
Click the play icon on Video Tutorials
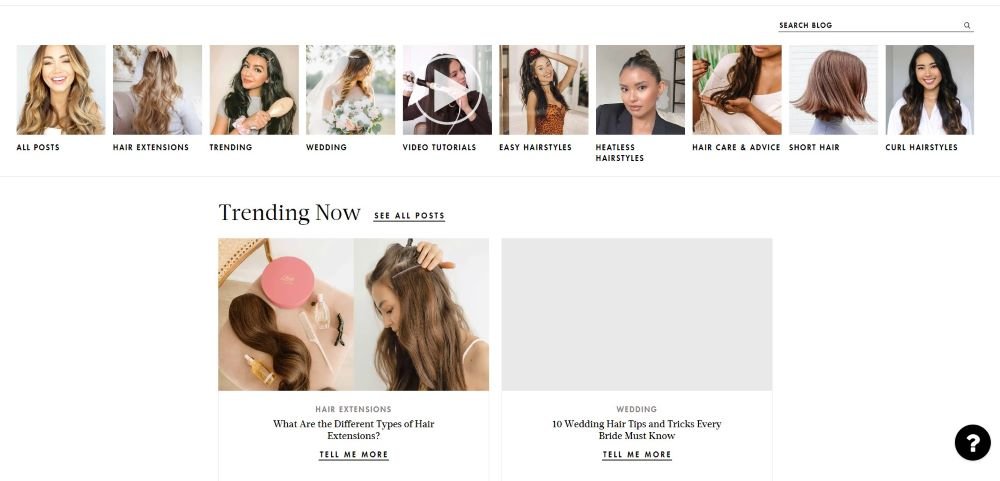pyautogui.click(x=448, y=90)
